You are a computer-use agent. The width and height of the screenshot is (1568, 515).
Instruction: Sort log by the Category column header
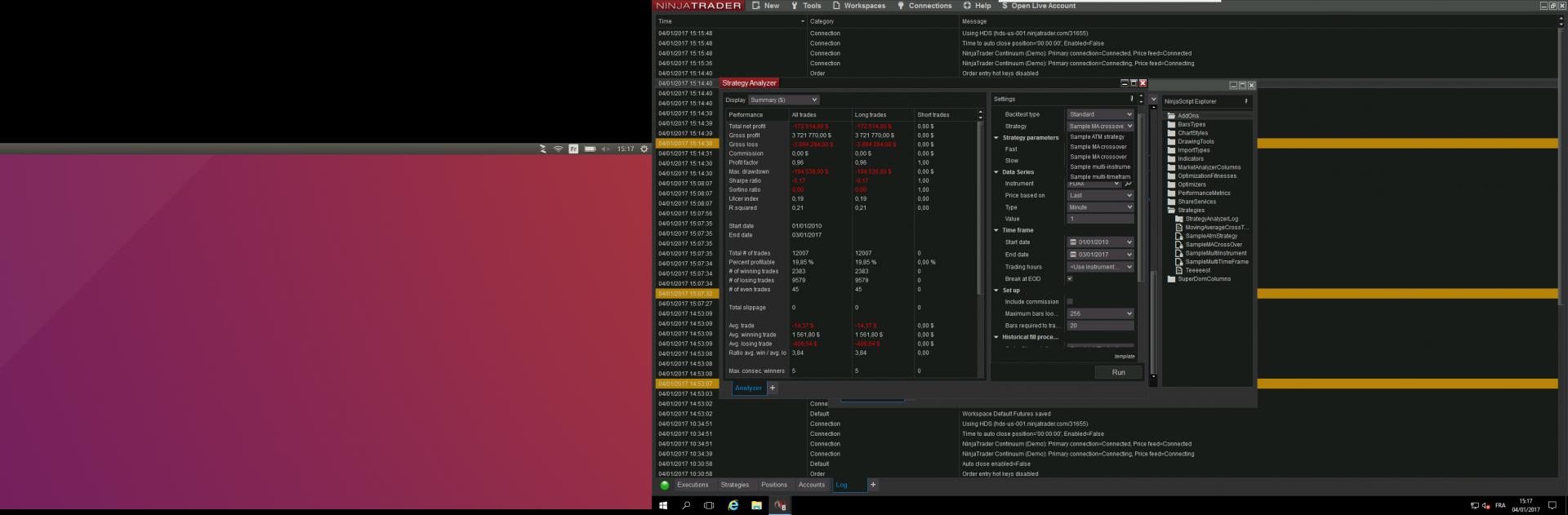(883, 21)
